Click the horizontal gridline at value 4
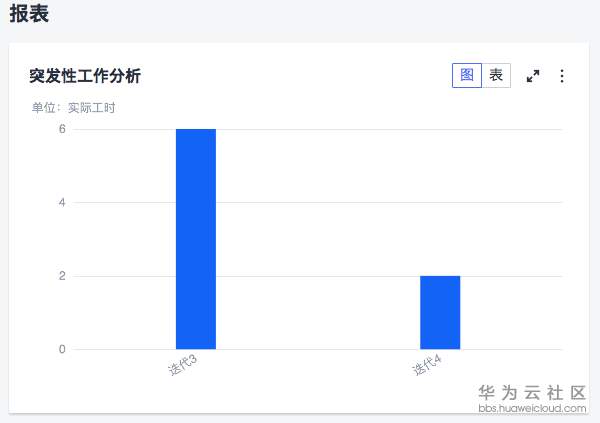The image size is (600, 423). (320, 203)
